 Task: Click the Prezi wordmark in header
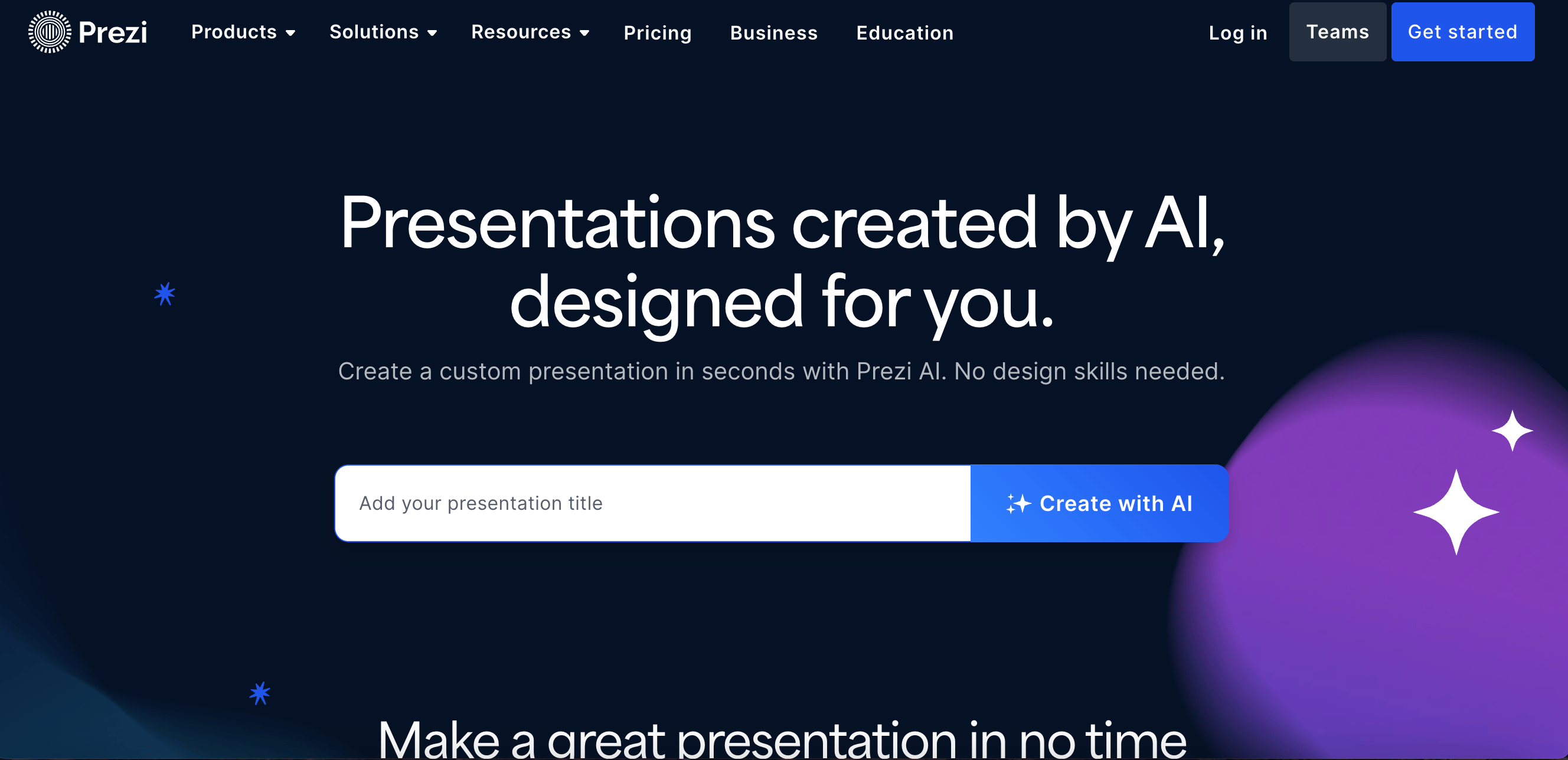(x=113, y=33)
